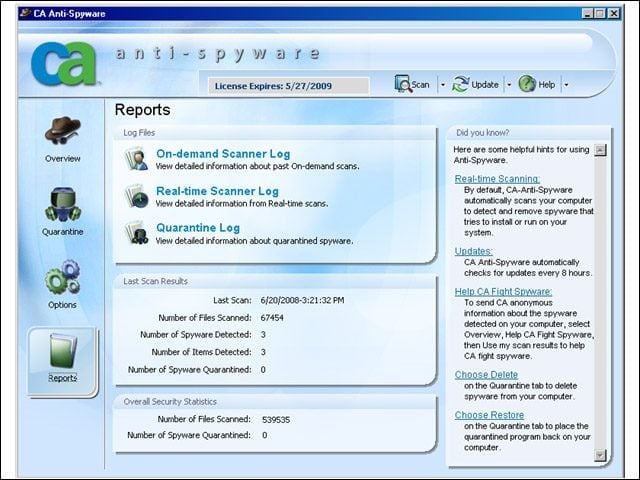Click the Scan magnifier icon
Viewport: 640px width, 480px height.
click(403, 84)
